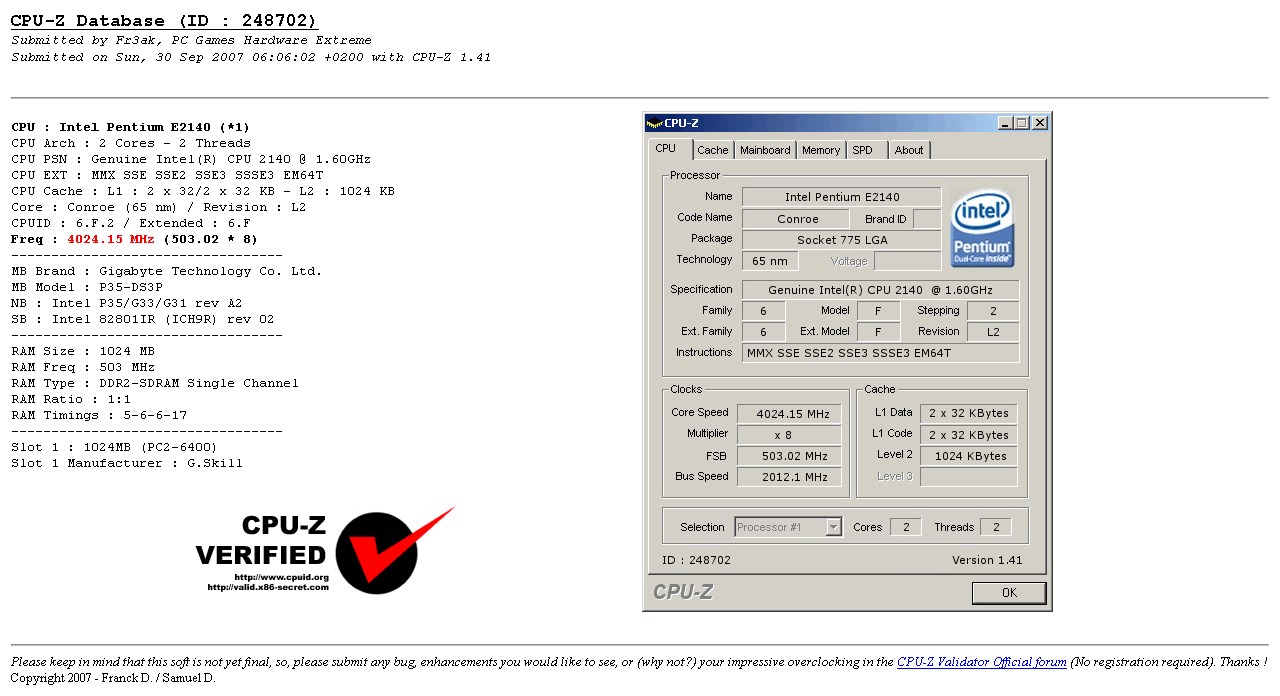Click the Bus Speed value 2012.1 MHz

tap(789, 477)
